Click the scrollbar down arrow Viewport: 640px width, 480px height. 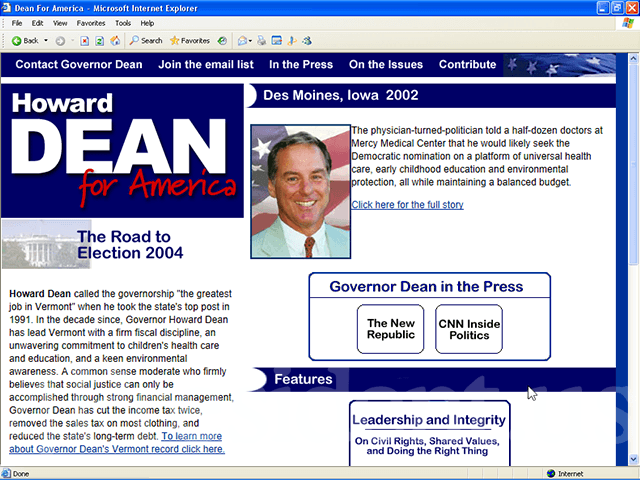(633, 460)
